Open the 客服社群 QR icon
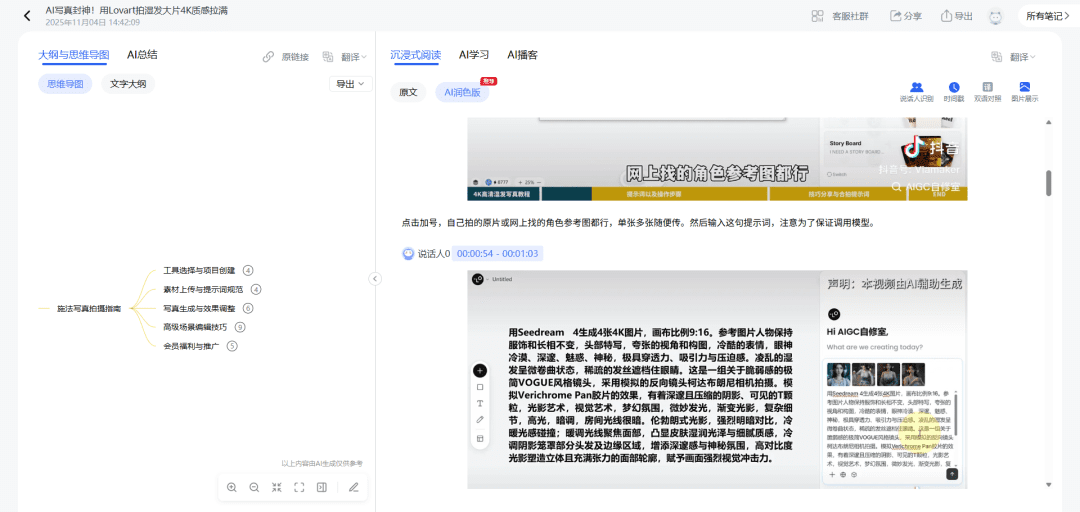This screenshot has height=512, width=1080. (816, 16)
